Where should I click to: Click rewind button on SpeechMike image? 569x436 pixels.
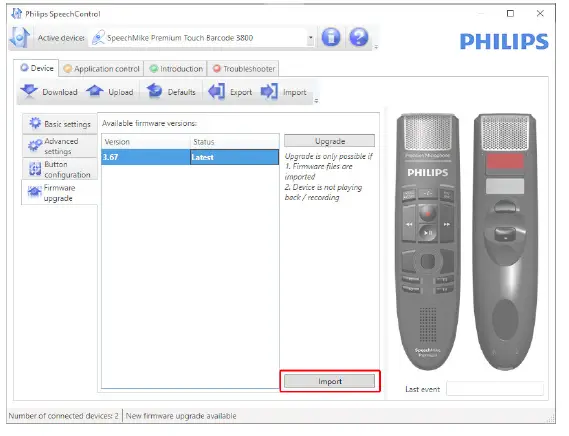click(409, 224)
